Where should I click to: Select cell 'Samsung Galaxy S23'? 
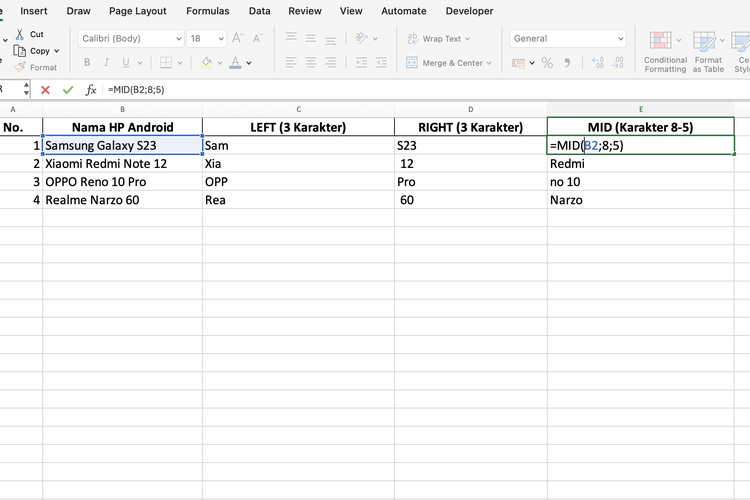click(122, 145)
